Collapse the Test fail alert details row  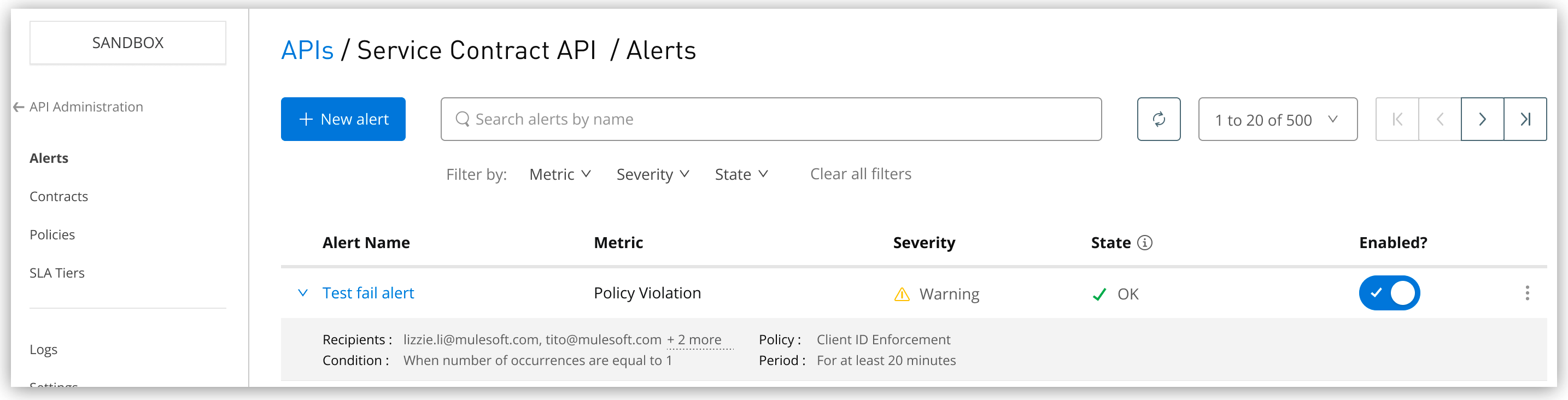click(x=302, y=293)
